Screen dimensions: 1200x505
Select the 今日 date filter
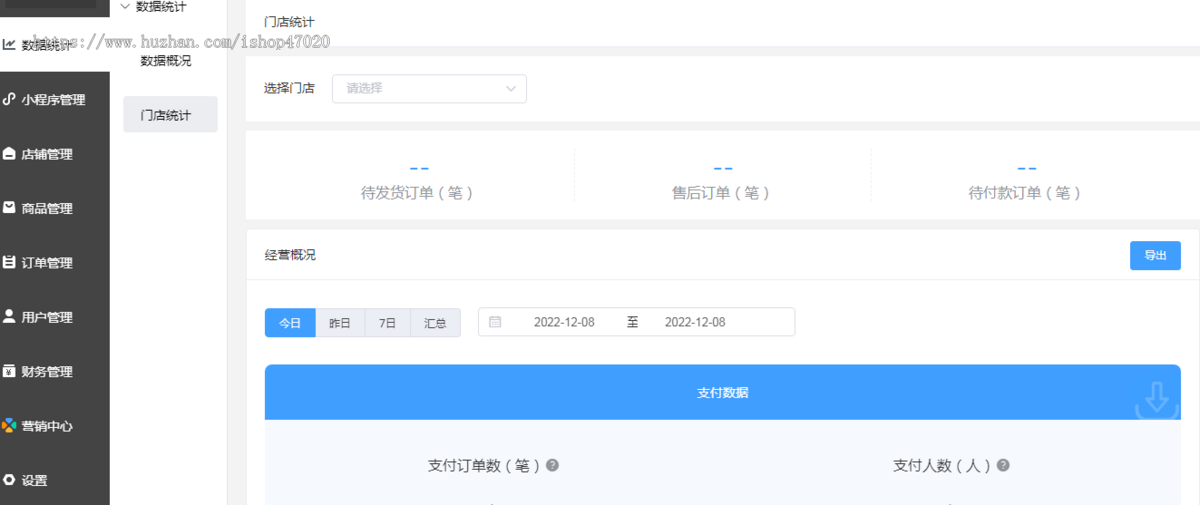click(290, 323)
